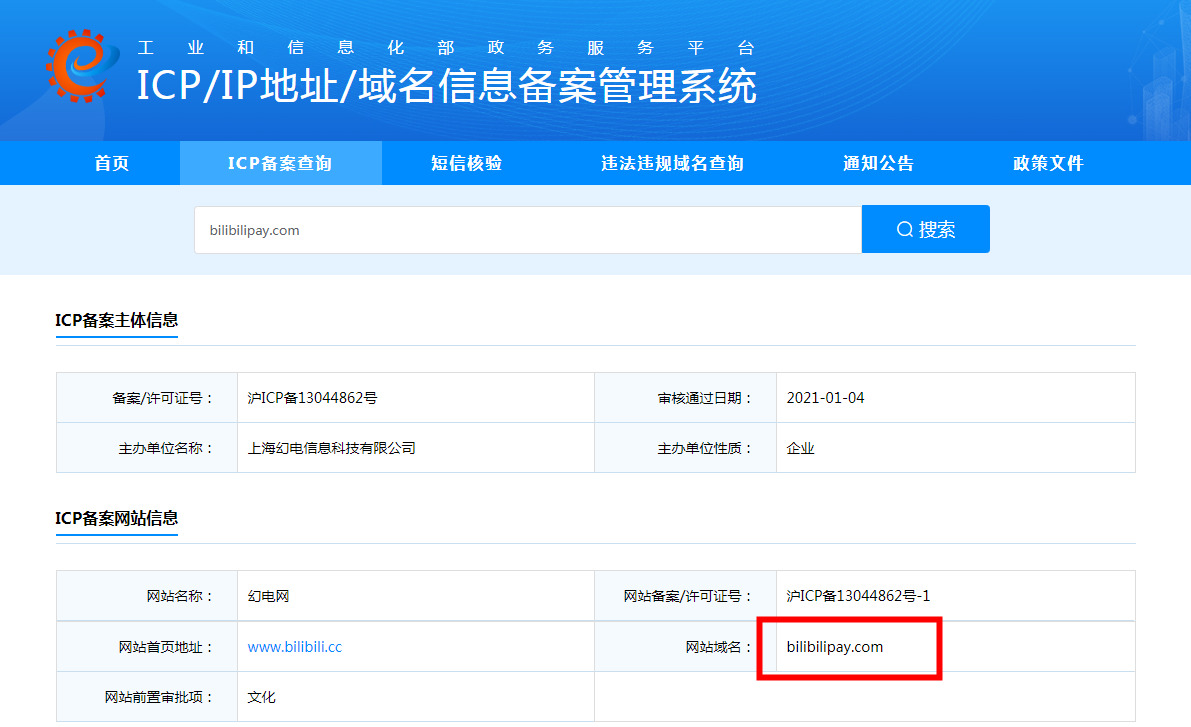Click the 文化 pre-approval item value
Viewport: 1191px width, 727px height.
pos(261,697)
